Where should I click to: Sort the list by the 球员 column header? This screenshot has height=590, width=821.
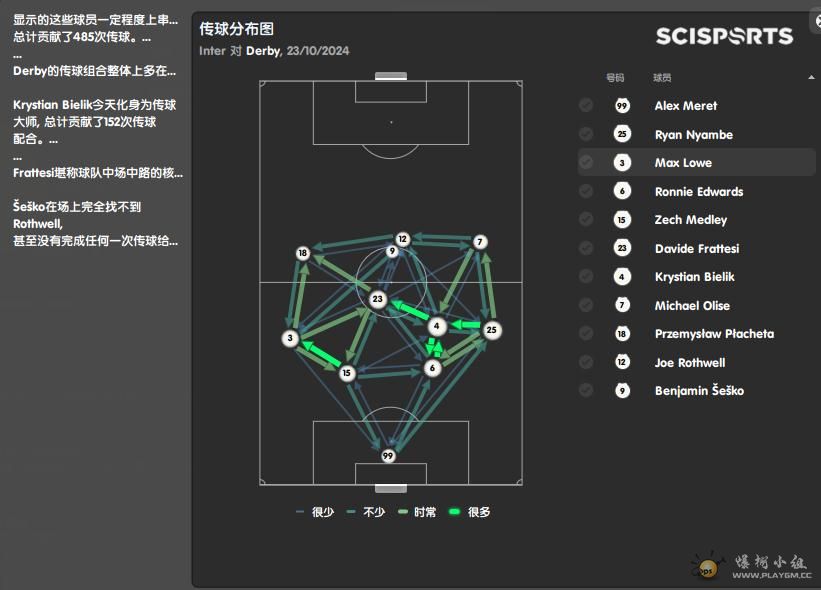coord(662,78)
